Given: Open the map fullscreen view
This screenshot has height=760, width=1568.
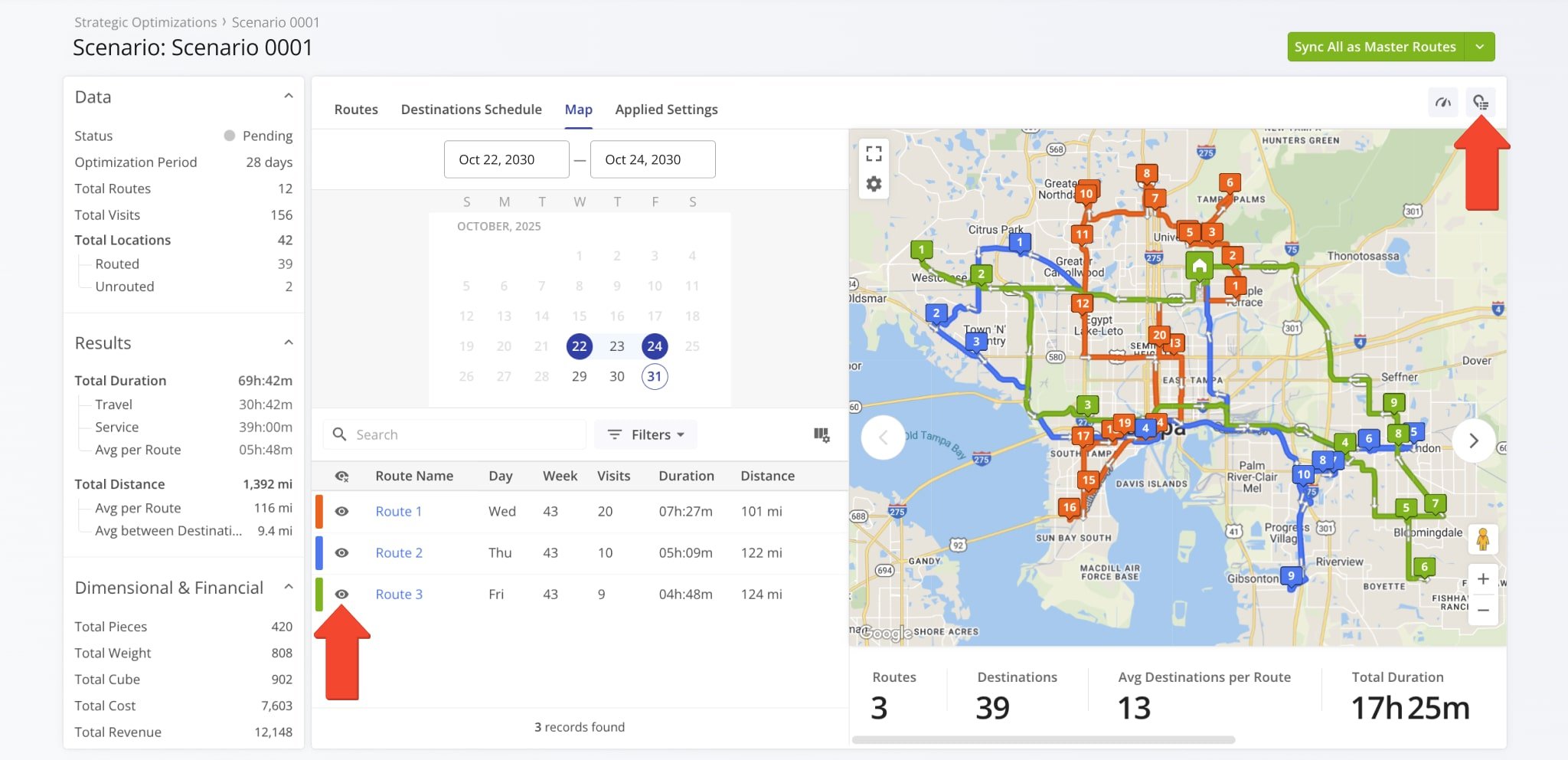Looking at the screenshot, I should (874, 154).
